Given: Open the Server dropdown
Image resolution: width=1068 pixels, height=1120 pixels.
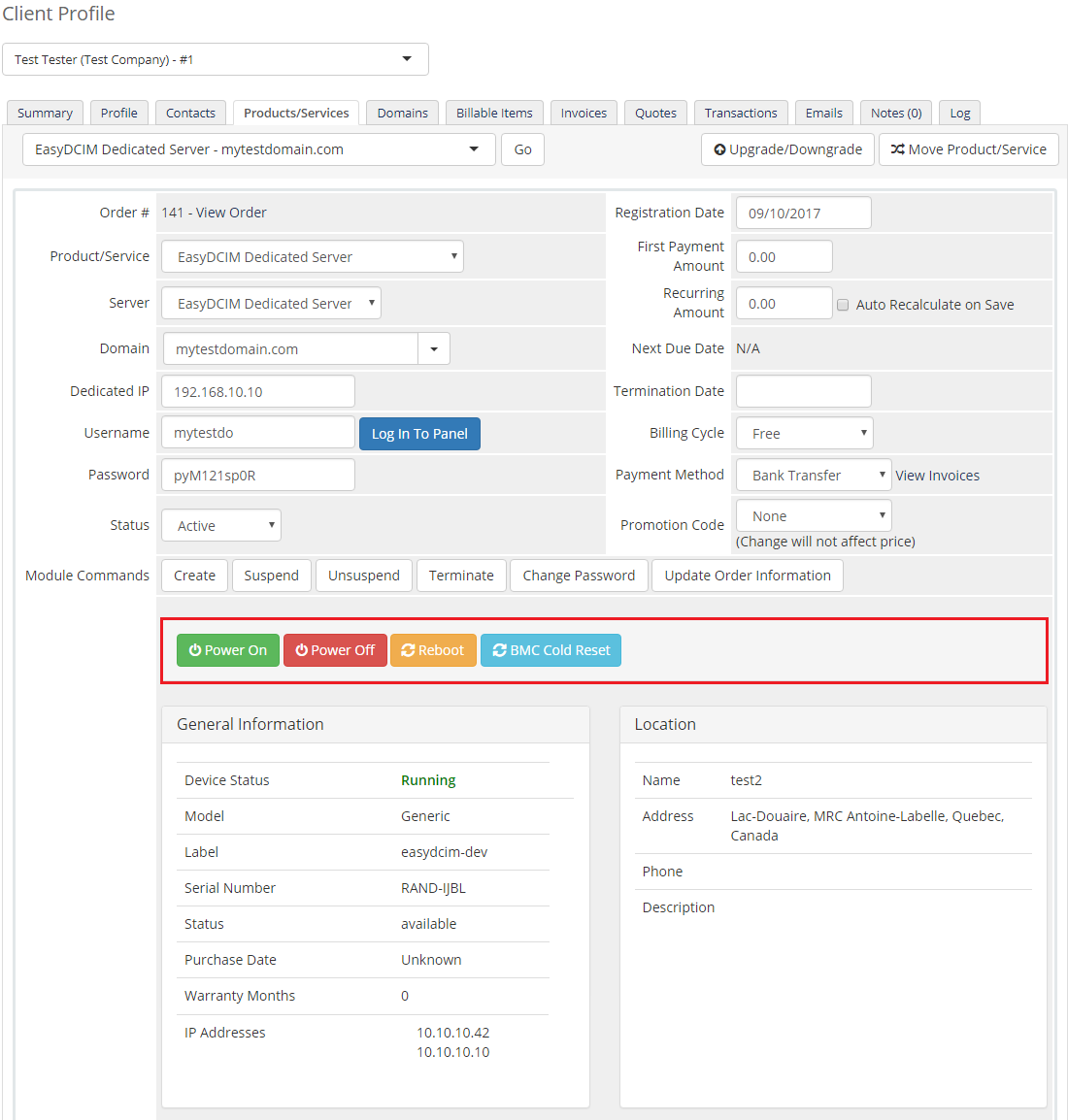Looking at the screenshot, I should coord(271,303).
